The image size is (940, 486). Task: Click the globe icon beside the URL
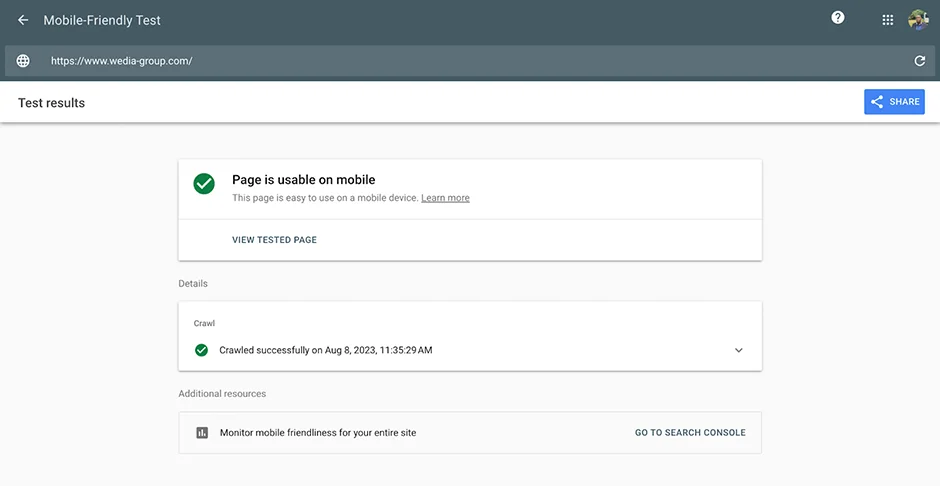(x=23, y=61)
